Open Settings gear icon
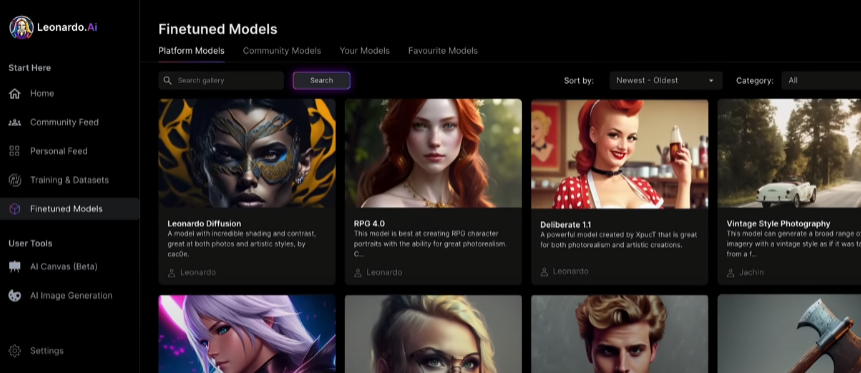The height and width of the screenshot is (373, 861). point(15,350)
